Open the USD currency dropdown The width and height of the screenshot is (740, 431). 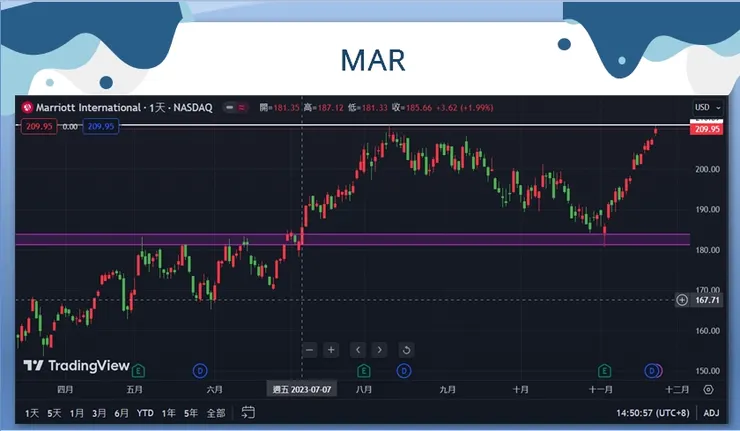(x=707, y=107)
